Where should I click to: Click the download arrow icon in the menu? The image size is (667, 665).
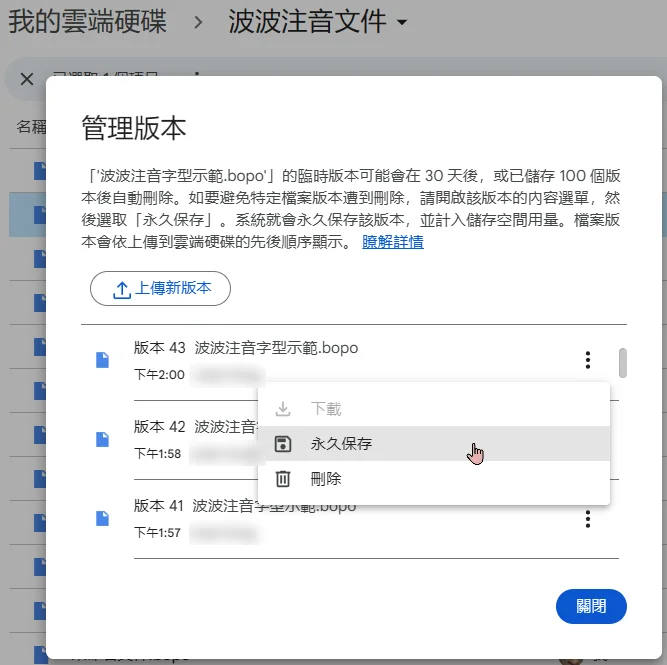point(283,409)
